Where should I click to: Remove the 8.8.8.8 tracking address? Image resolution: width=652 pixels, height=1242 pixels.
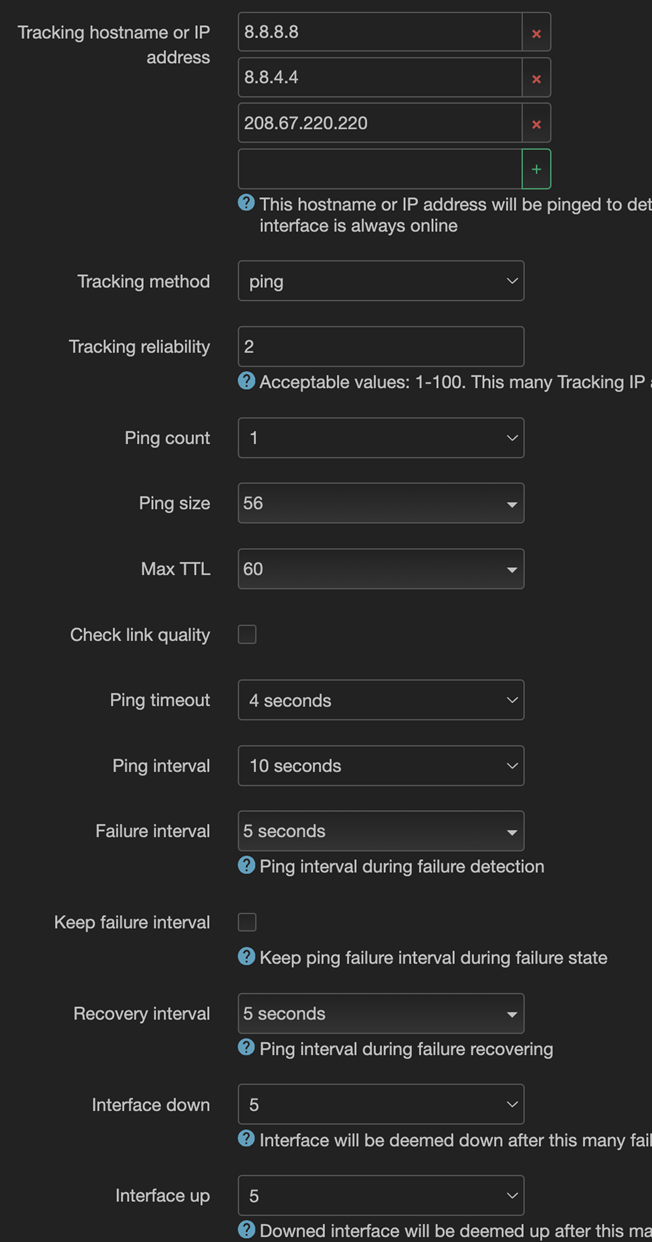536,33
